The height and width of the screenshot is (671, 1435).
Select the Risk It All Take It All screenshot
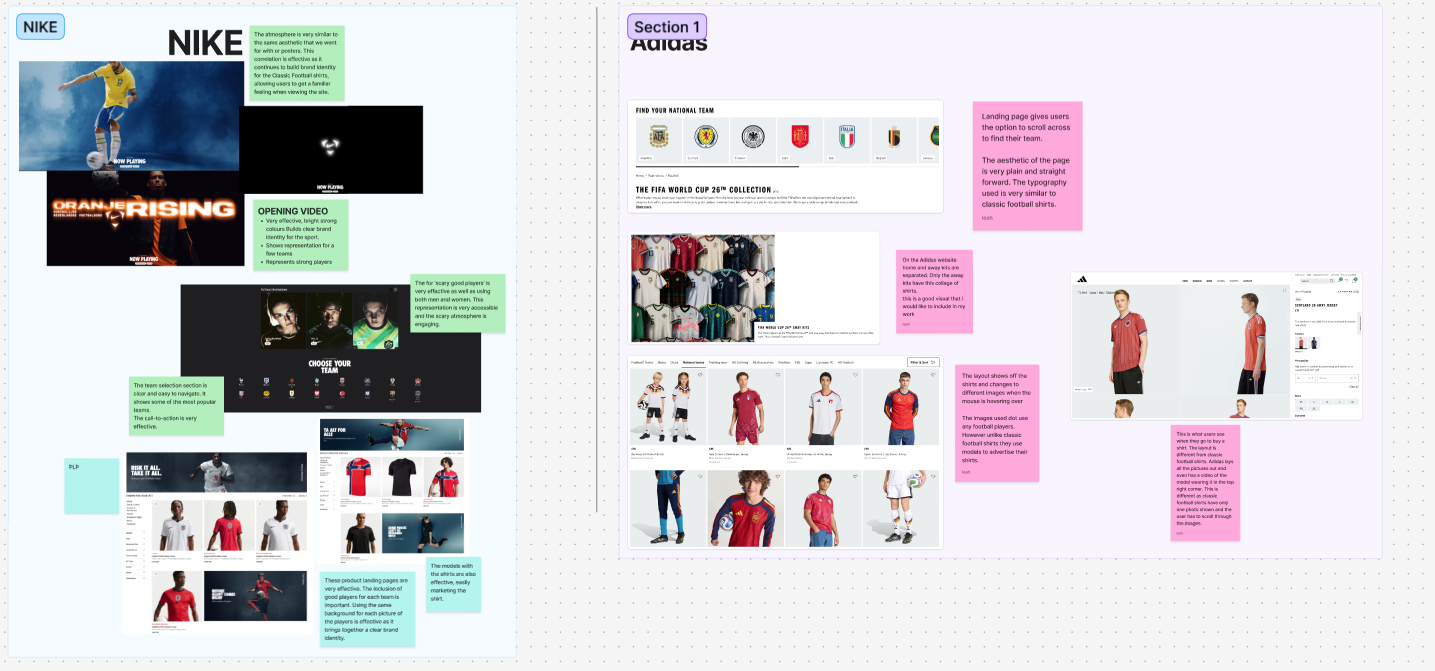216,542
